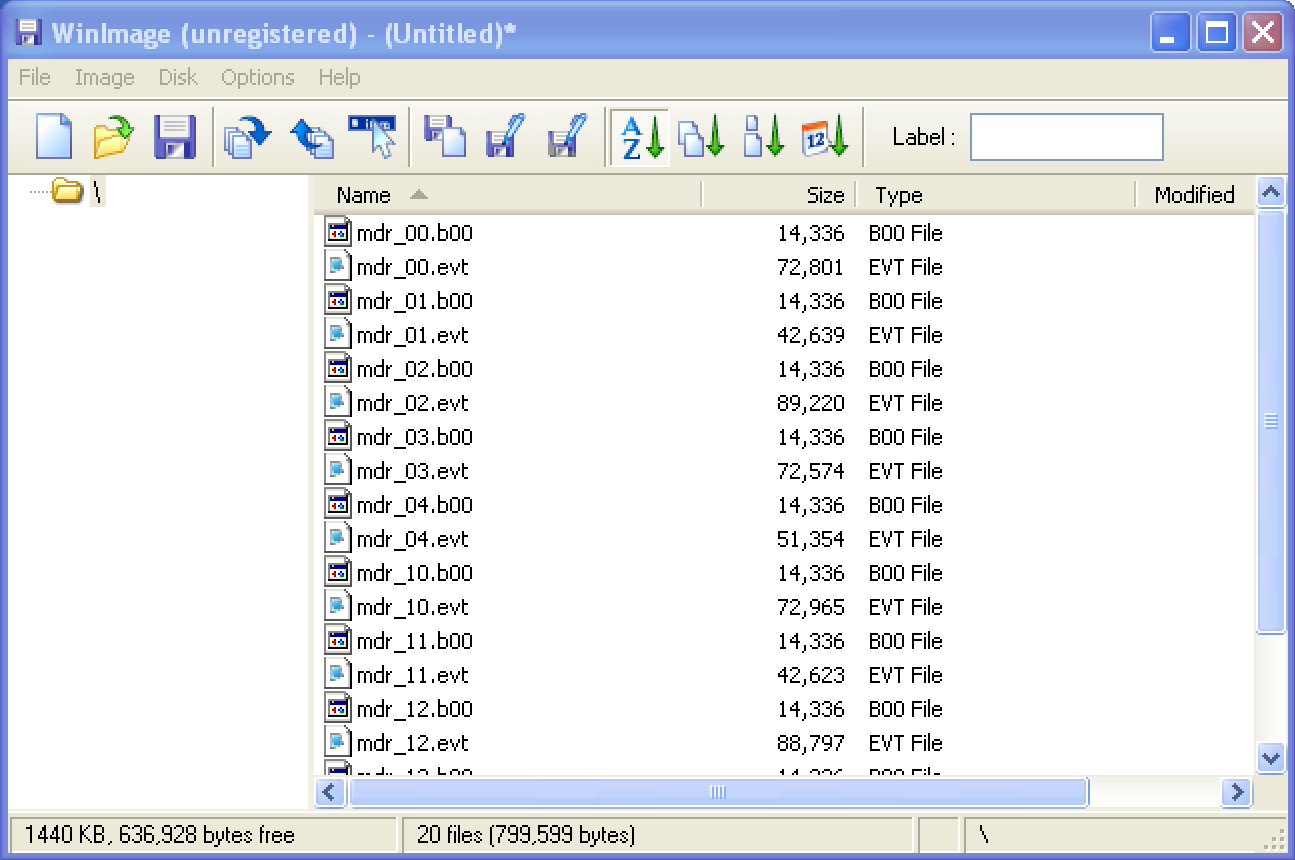Click file icon next to mdr_00.b00
This screenshot has height=860, width=1295.
click(x=339, y=232)
